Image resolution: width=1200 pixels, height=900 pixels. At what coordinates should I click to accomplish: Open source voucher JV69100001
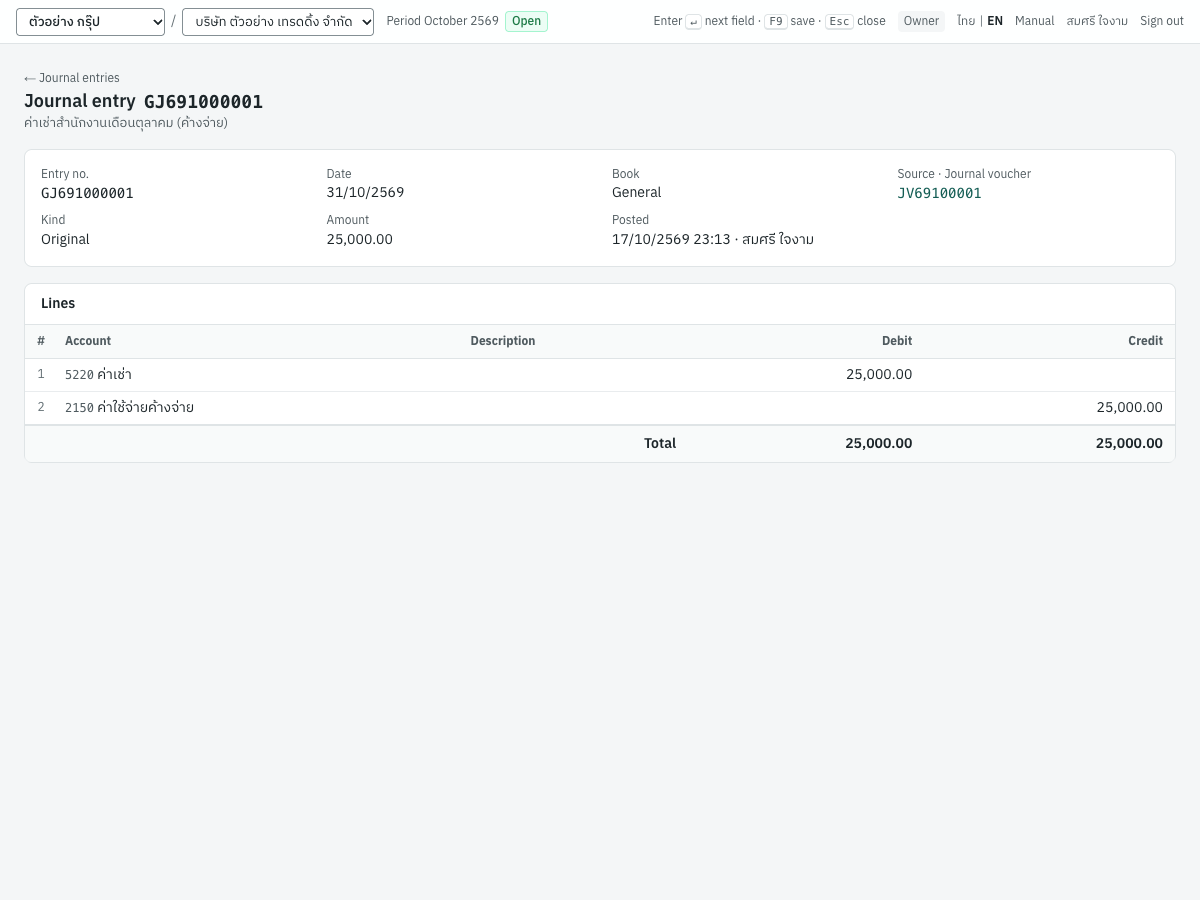[x=939, y=193]
